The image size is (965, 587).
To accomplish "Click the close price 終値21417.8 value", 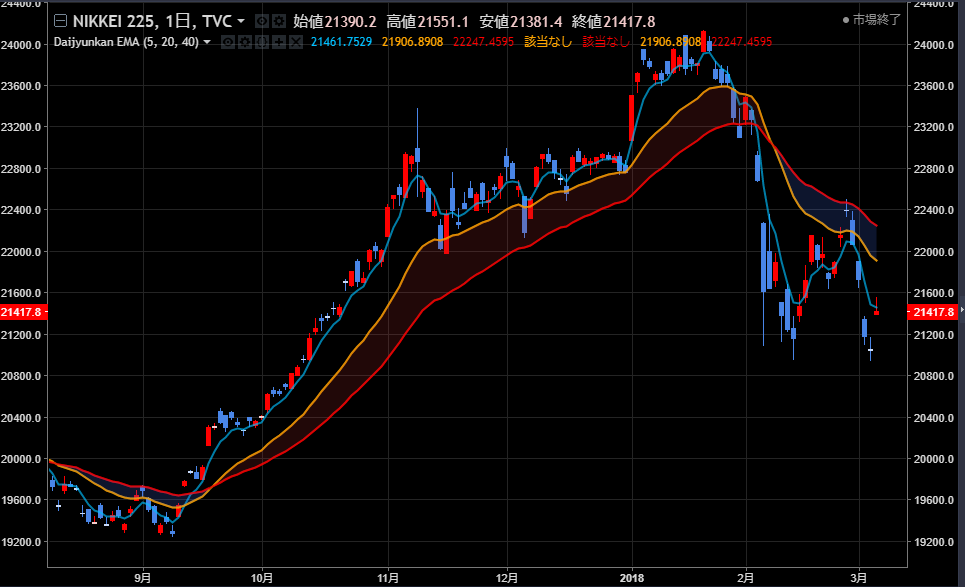I will pos(613,22).
